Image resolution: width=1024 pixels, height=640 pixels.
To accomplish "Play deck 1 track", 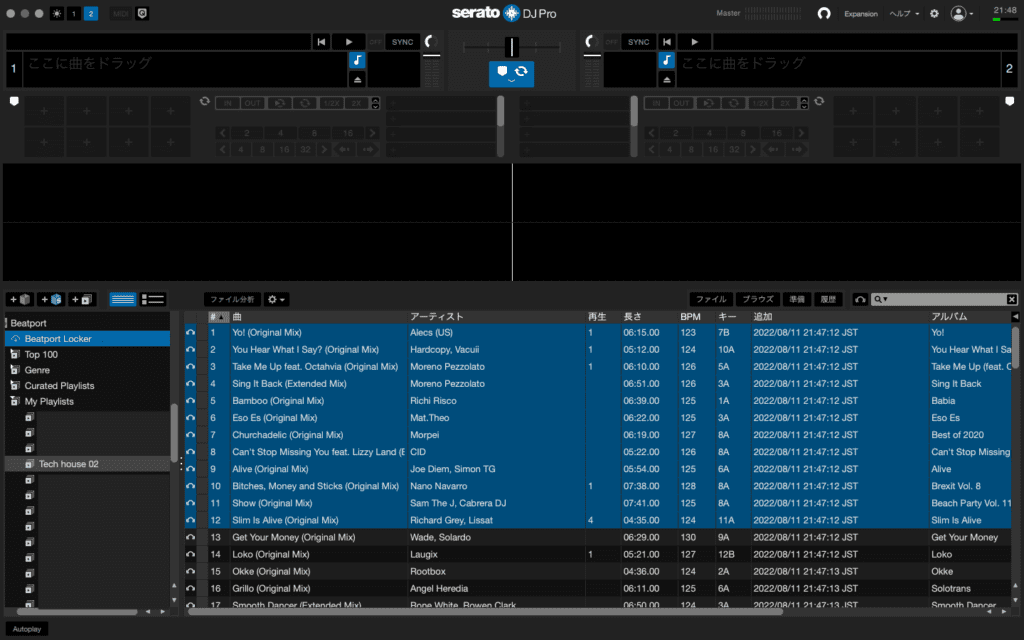I will pos(349,42).
